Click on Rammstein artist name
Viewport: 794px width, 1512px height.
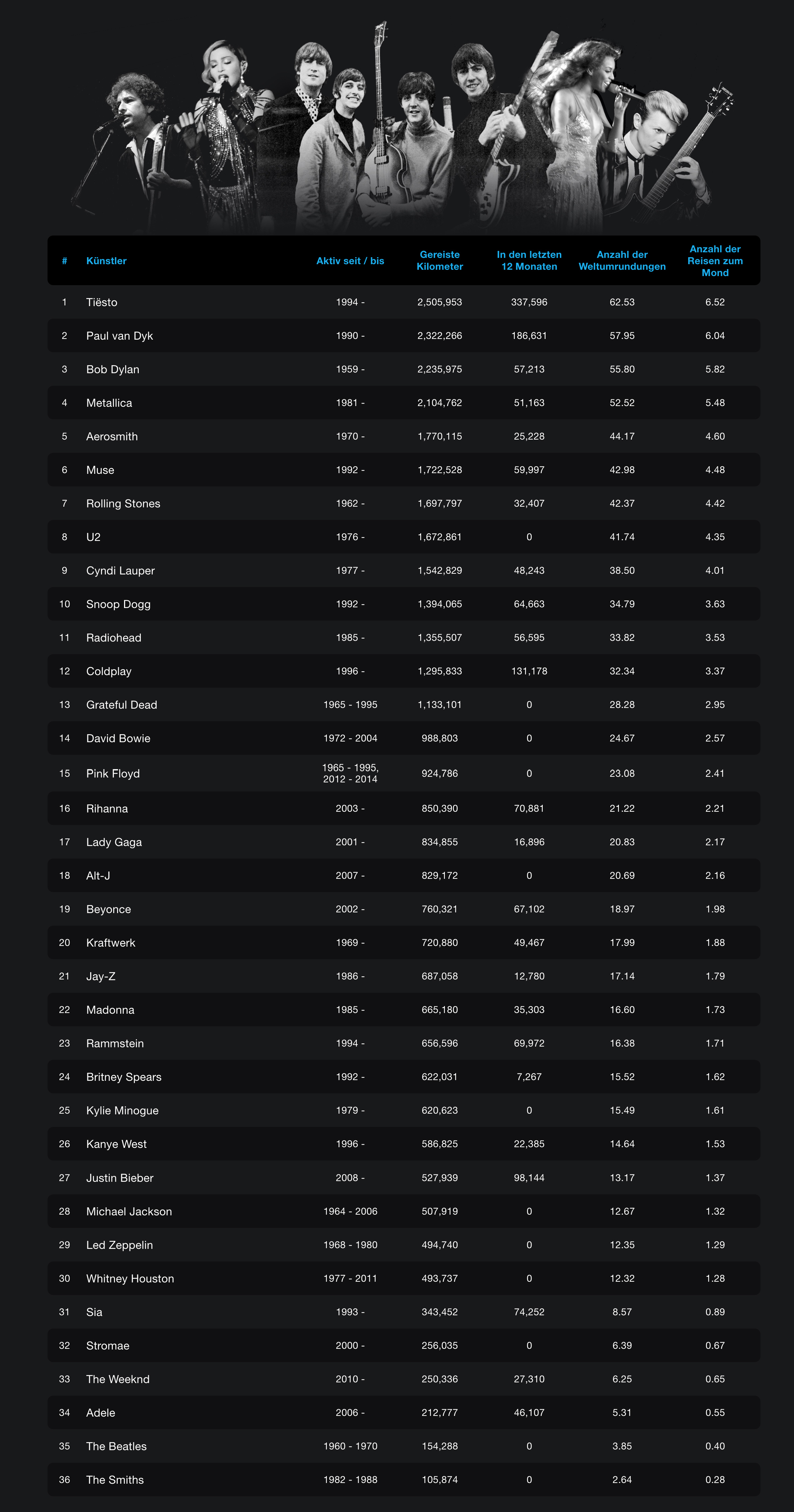click(x=115, y=1043)
